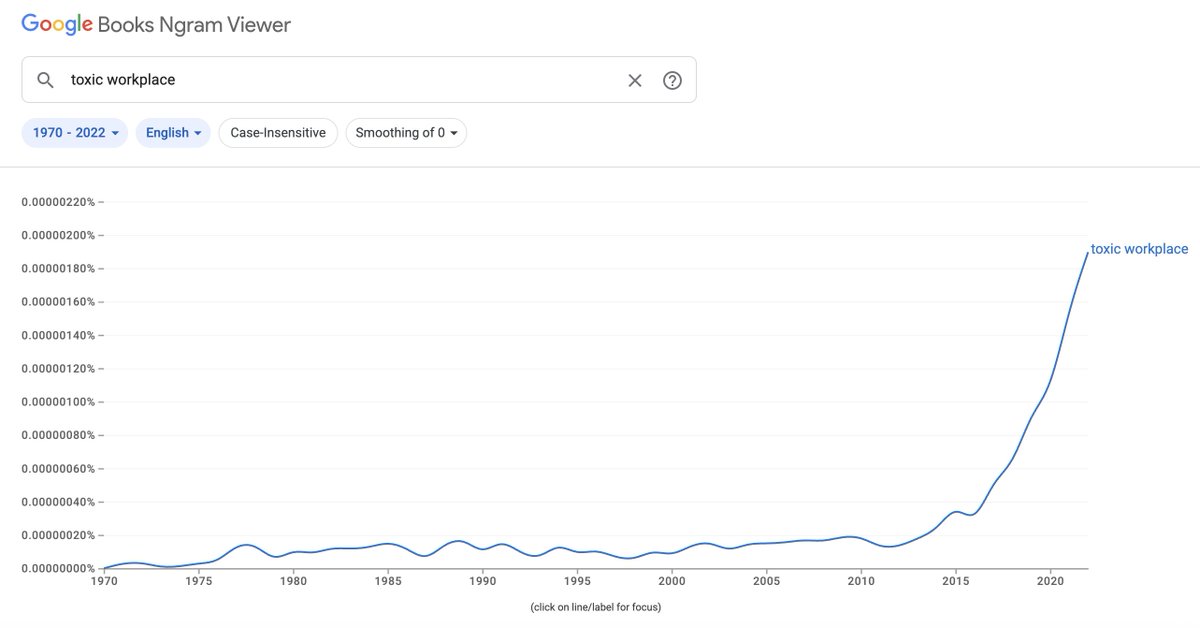Click the 2015 x-axis year label
This screenshot has height=628, width=1200.
click(x=956, y=581)
